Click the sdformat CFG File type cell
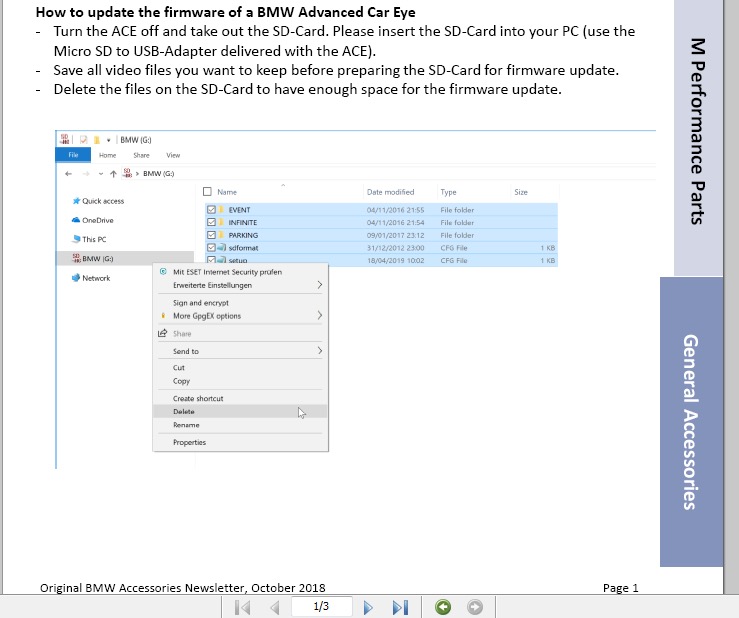This screenshot has height=618, width=739. pos(454,248)
